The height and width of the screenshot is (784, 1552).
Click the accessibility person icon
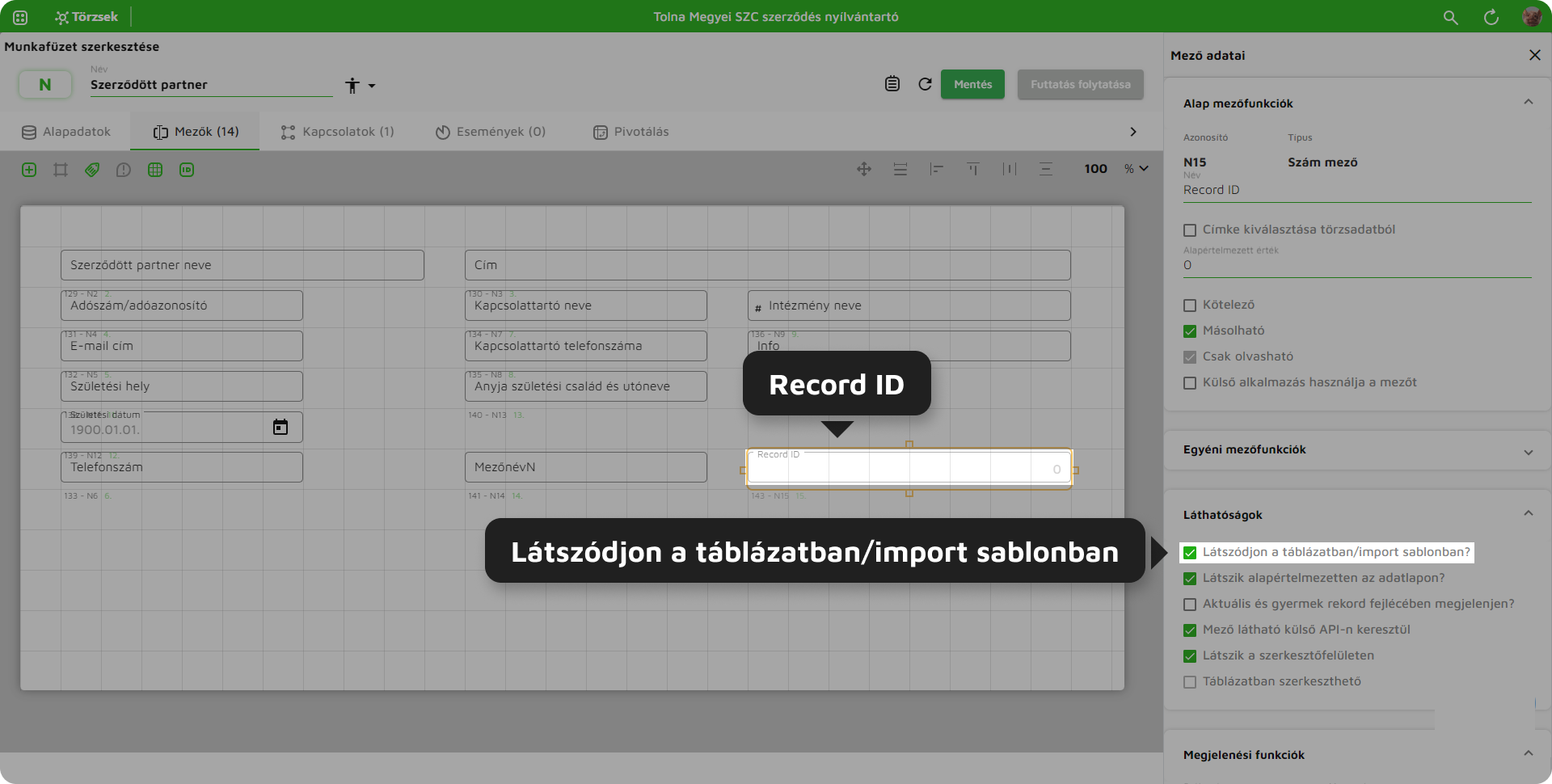(352, 85)
